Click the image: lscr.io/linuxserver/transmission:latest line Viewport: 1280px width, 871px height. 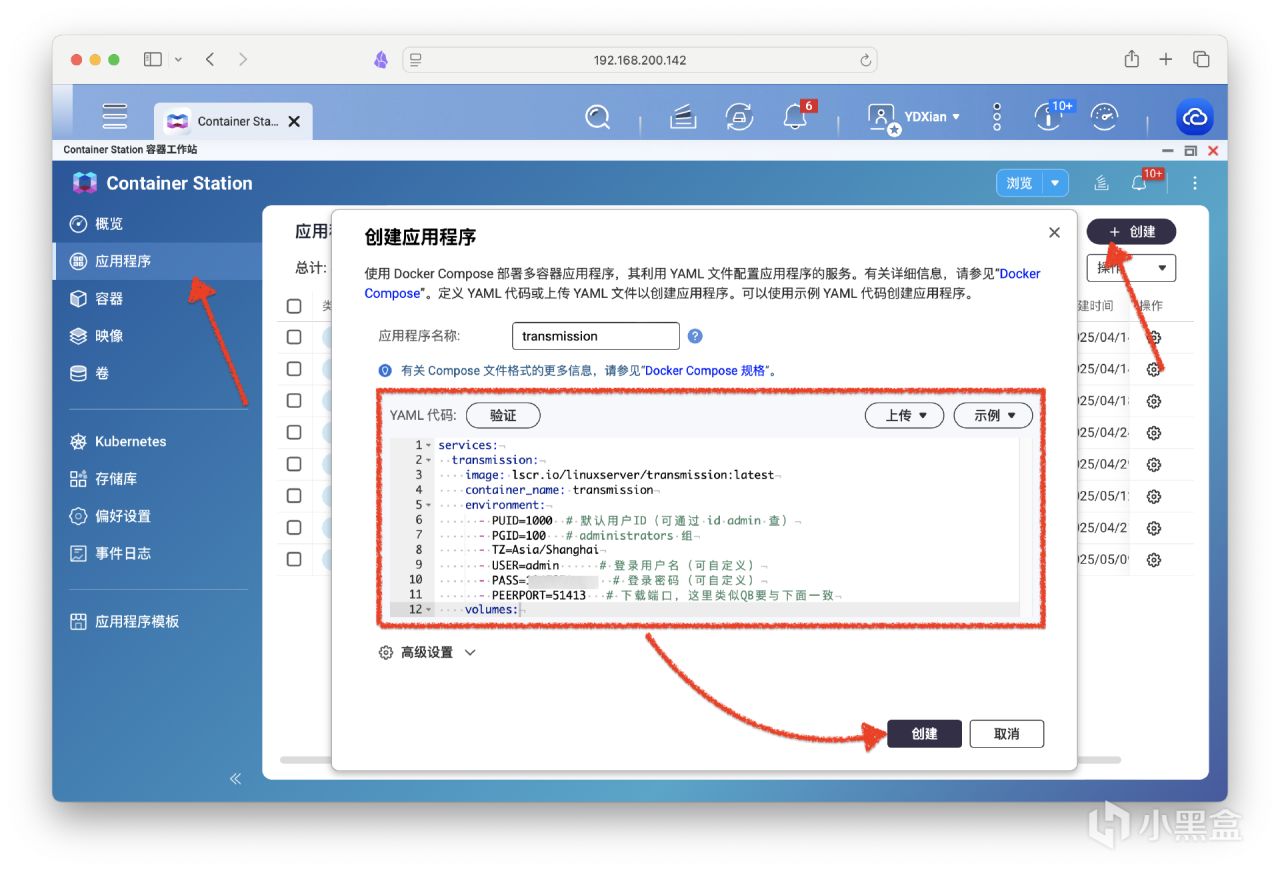(620, 475)
